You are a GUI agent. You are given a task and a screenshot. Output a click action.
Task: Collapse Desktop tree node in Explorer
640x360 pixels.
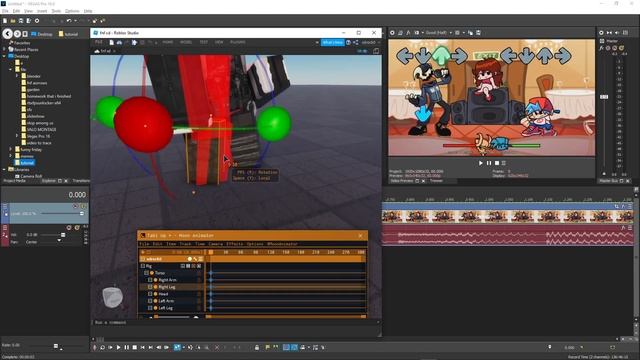[x=5, y=56]
